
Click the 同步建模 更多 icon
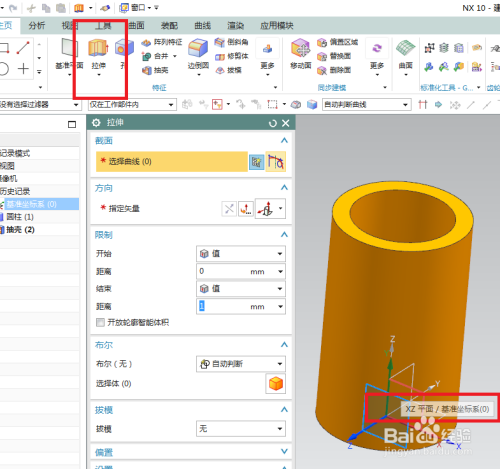[x=377, y=48]
